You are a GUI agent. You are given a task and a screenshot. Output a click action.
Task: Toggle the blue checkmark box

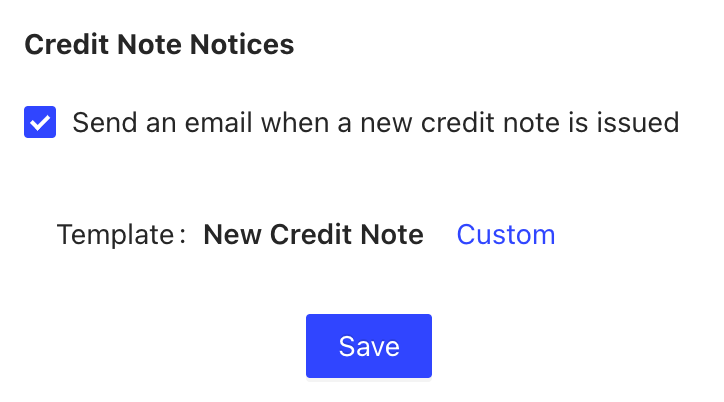click(x=40, y=123)
